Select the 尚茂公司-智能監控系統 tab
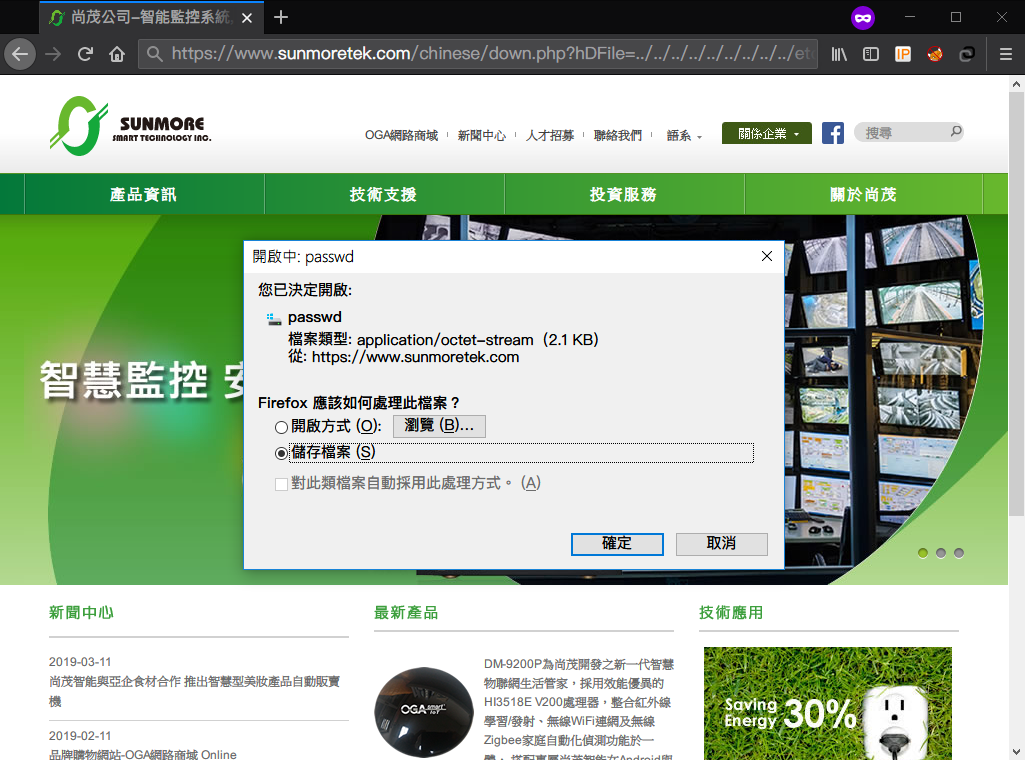Screen dimensions: 1025x760 [x=152, y=18]
